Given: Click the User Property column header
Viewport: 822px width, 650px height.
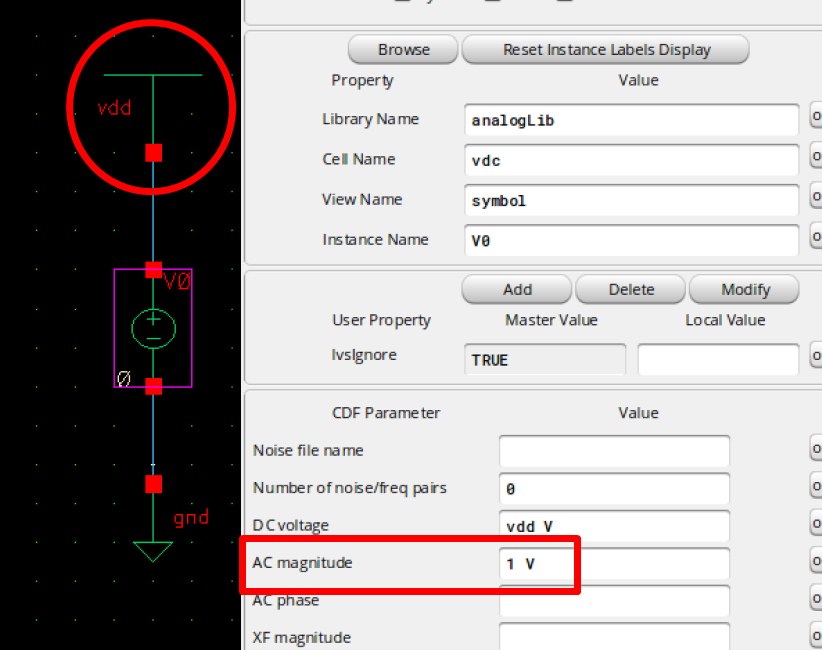Looking at the screenshot, I should pos(381,320).
